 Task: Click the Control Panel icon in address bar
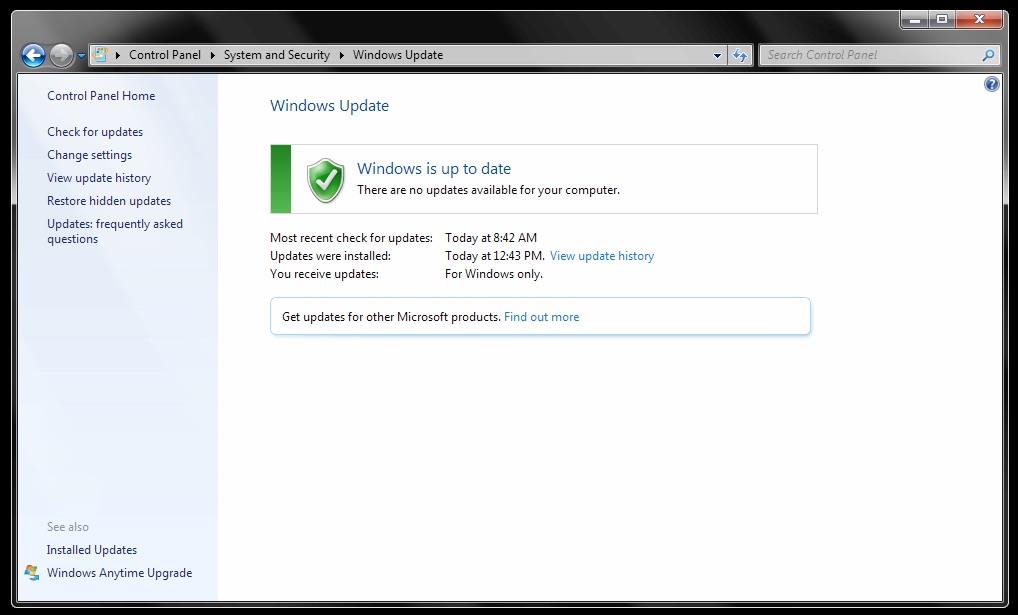coord(101,55)
